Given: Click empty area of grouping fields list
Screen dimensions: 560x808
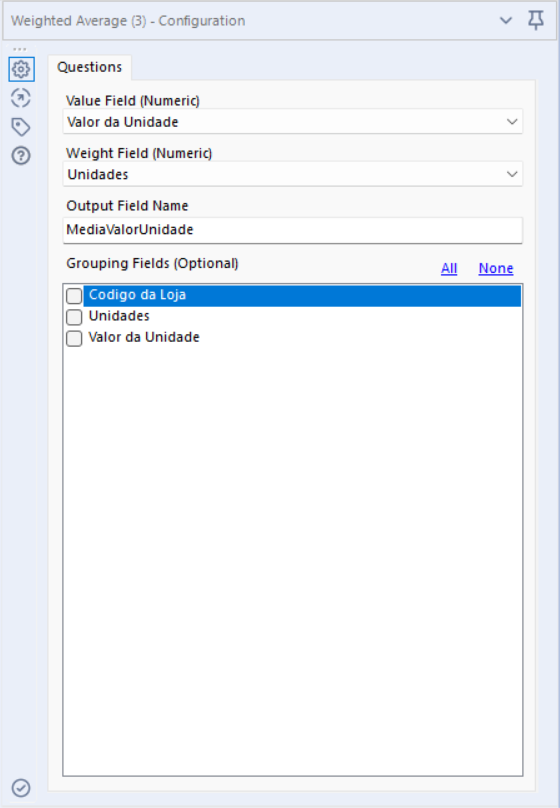Looking at the screenshot, I should 293,562.
